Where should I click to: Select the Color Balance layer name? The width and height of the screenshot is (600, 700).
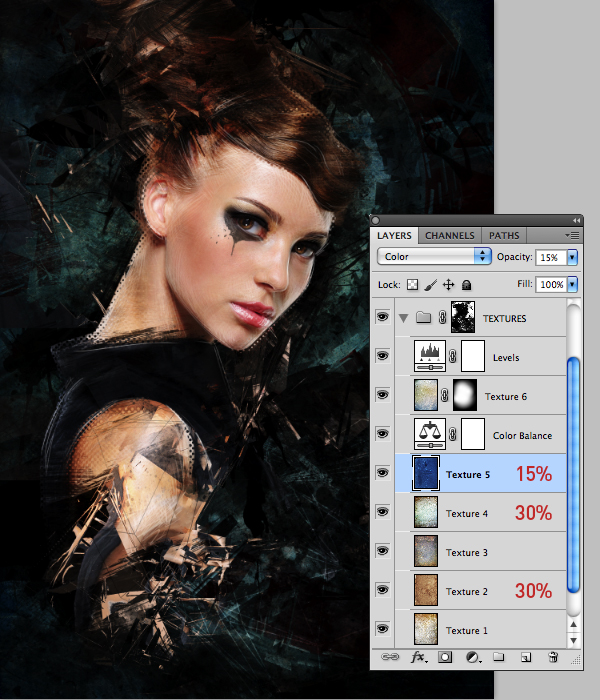522,436
